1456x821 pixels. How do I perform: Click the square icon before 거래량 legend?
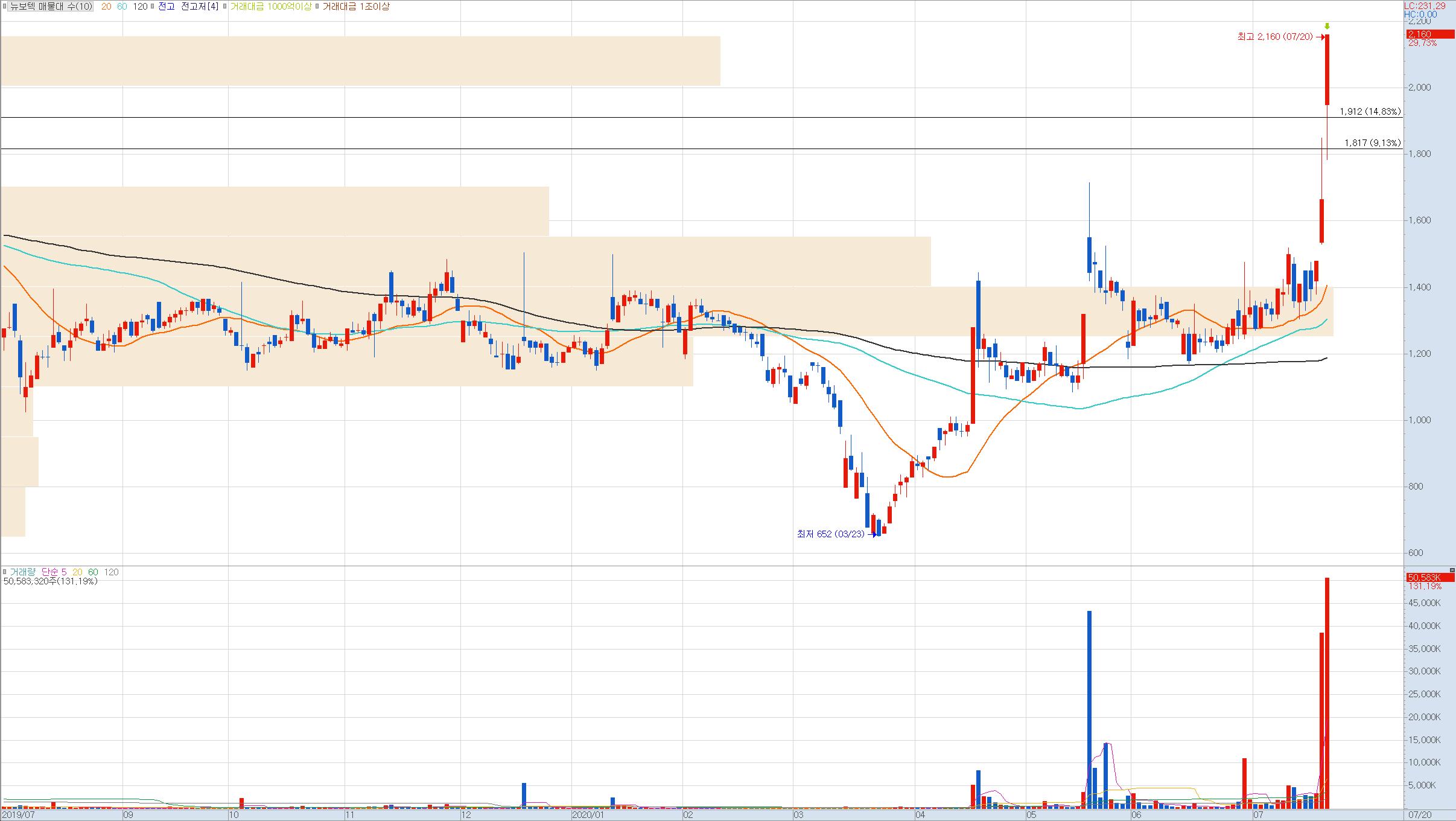click(5, 572)
